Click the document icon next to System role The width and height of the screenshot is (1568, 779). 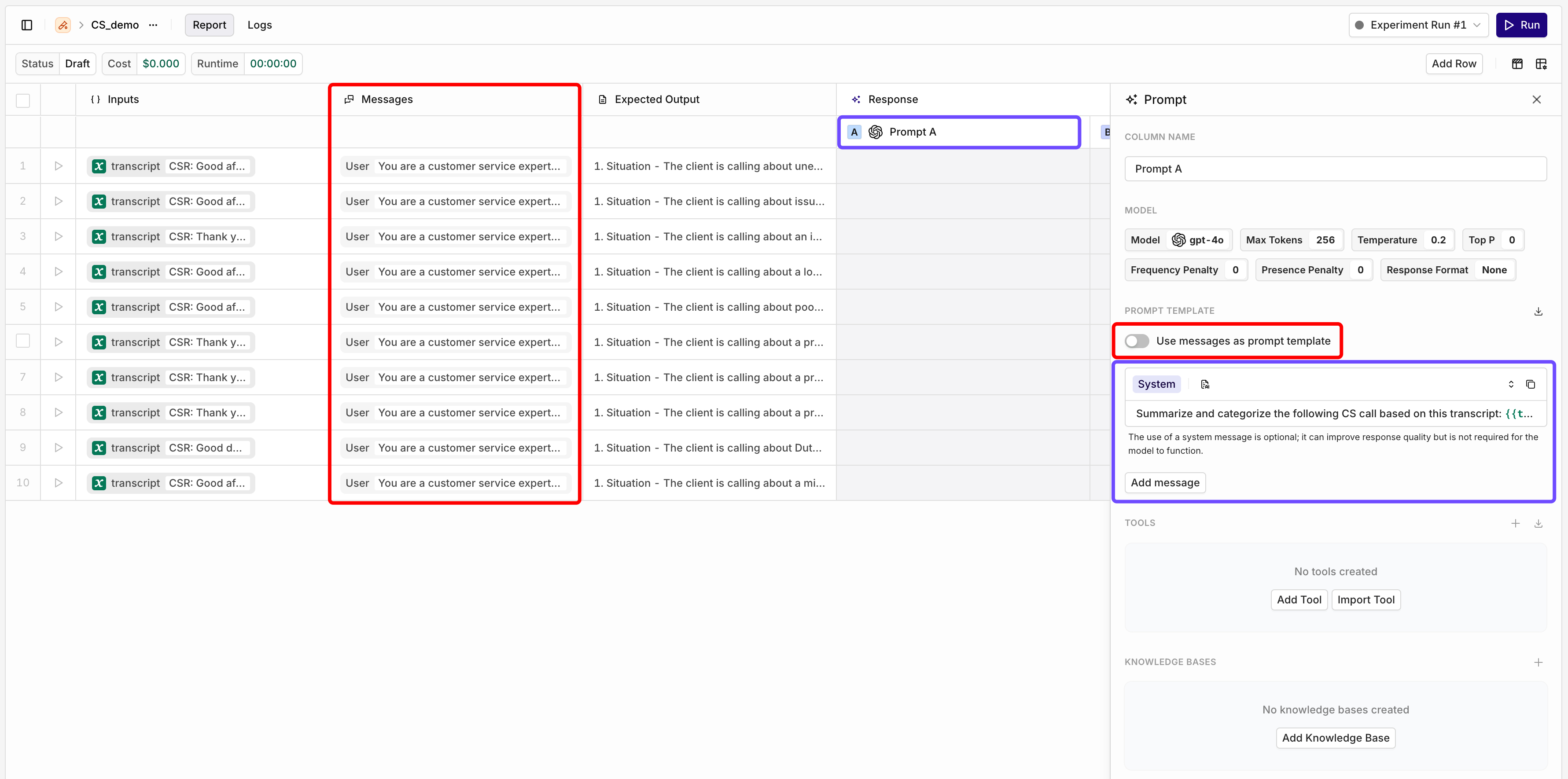1205,384
